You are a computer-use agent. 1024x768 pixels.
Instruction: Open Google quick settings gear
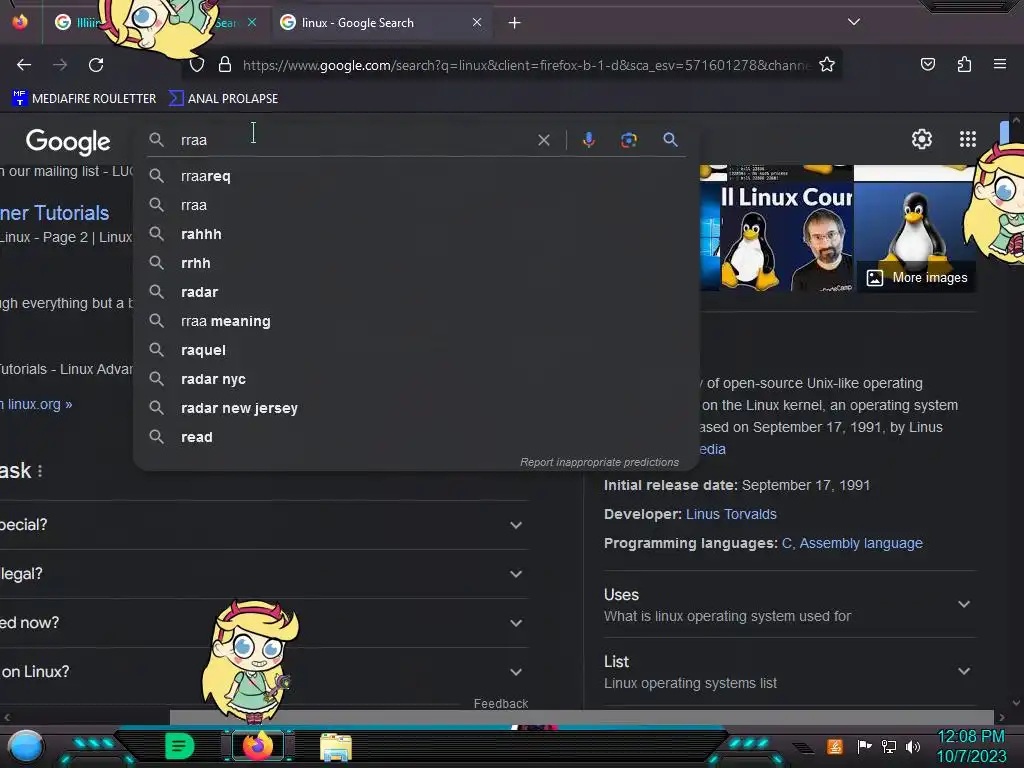click(921, 139)
